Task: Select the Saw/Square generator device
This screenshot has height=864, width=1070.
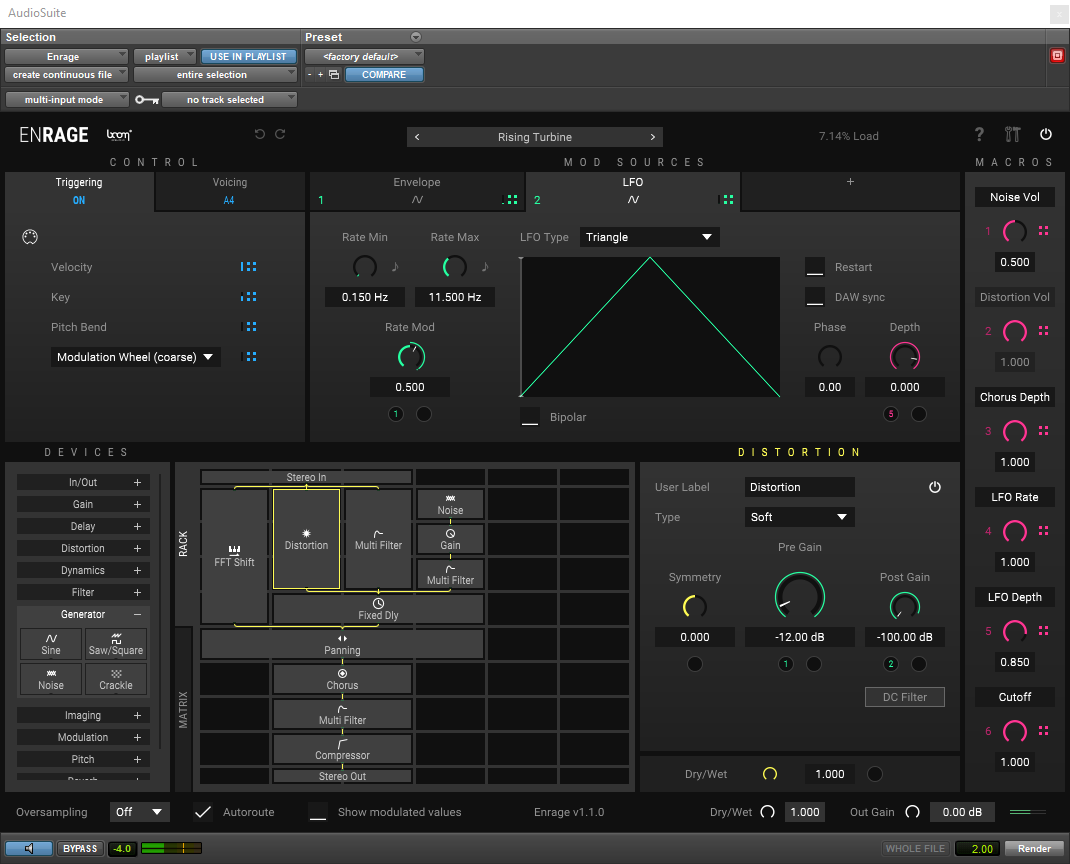Action: [116, 643]
